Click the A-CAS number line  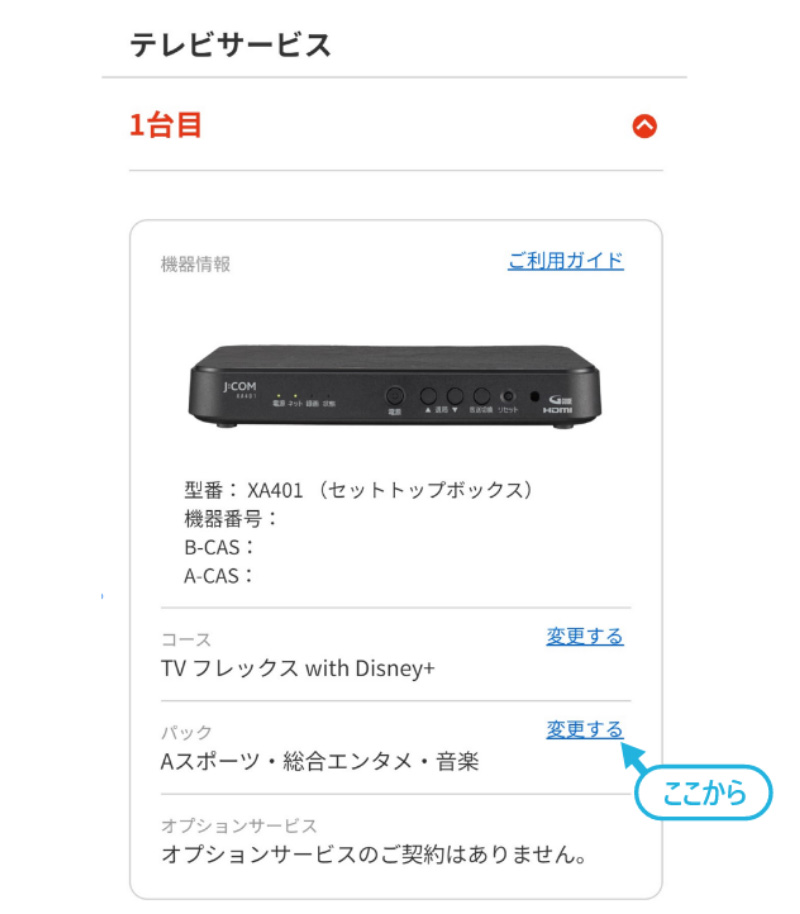219,575
